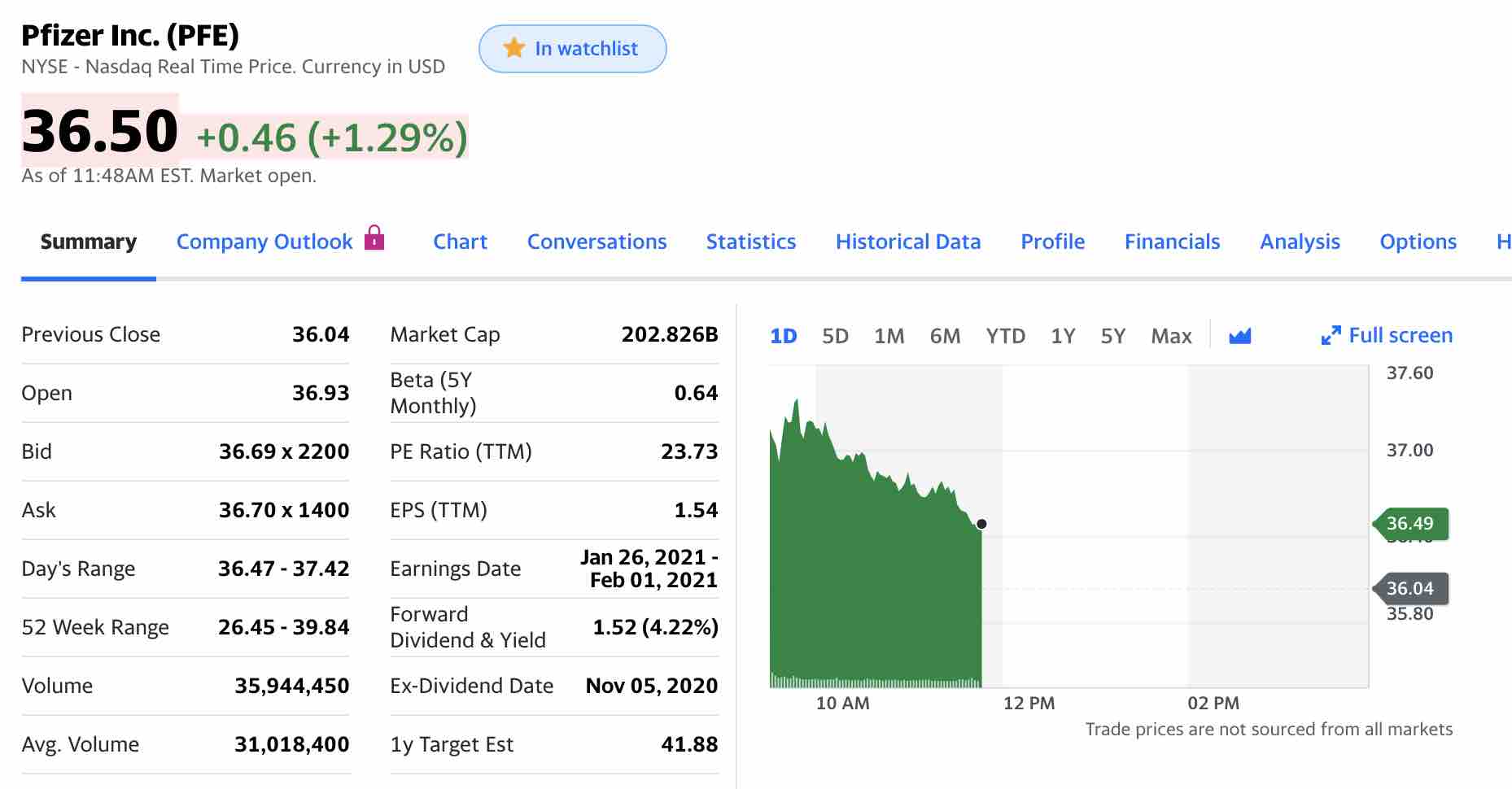
Task: Click the Company Outlook premium lock icon
Action: (x=374, y=238)
